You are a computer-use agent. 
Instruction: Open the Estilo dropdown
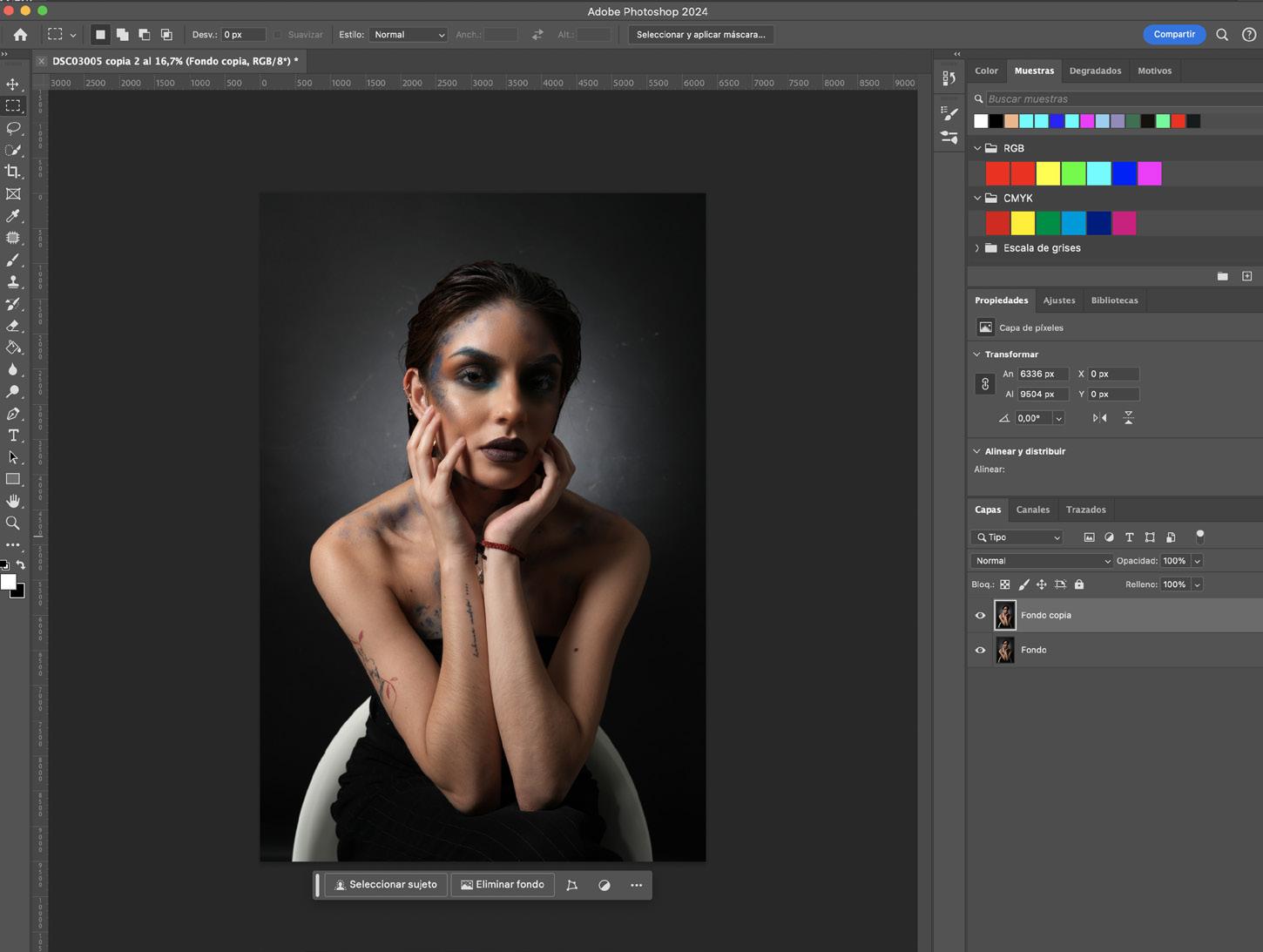pos(408,35)
